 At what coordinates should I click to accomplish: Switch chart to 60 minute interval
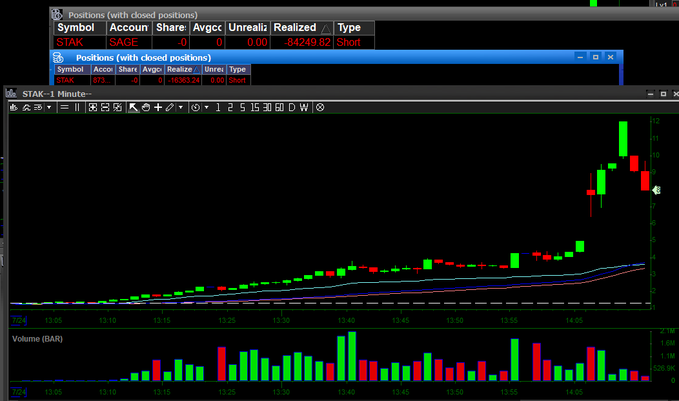pyautogui.click(x=279, y=107)
